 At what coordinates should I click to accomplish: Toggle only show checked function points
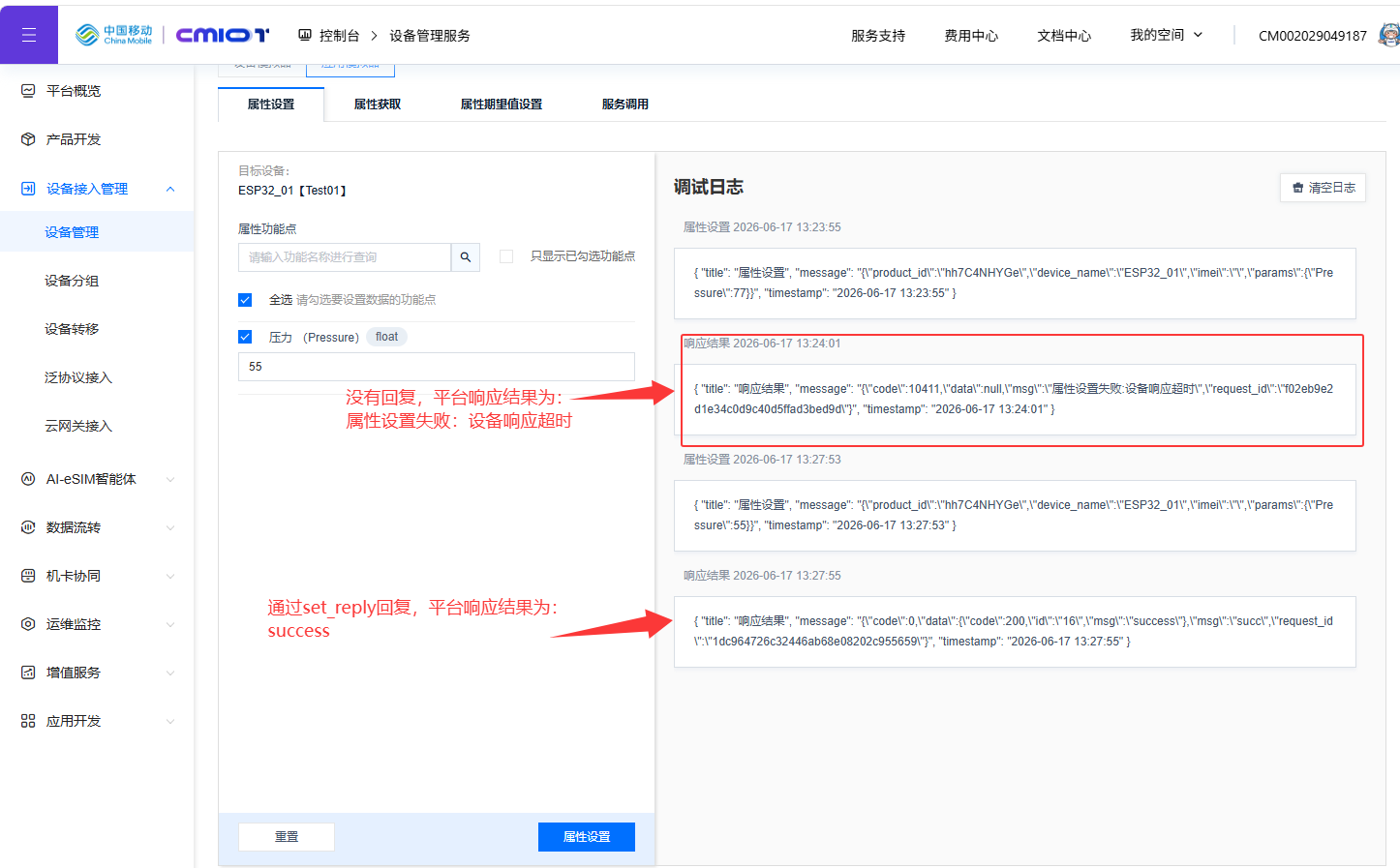point(506,256)
